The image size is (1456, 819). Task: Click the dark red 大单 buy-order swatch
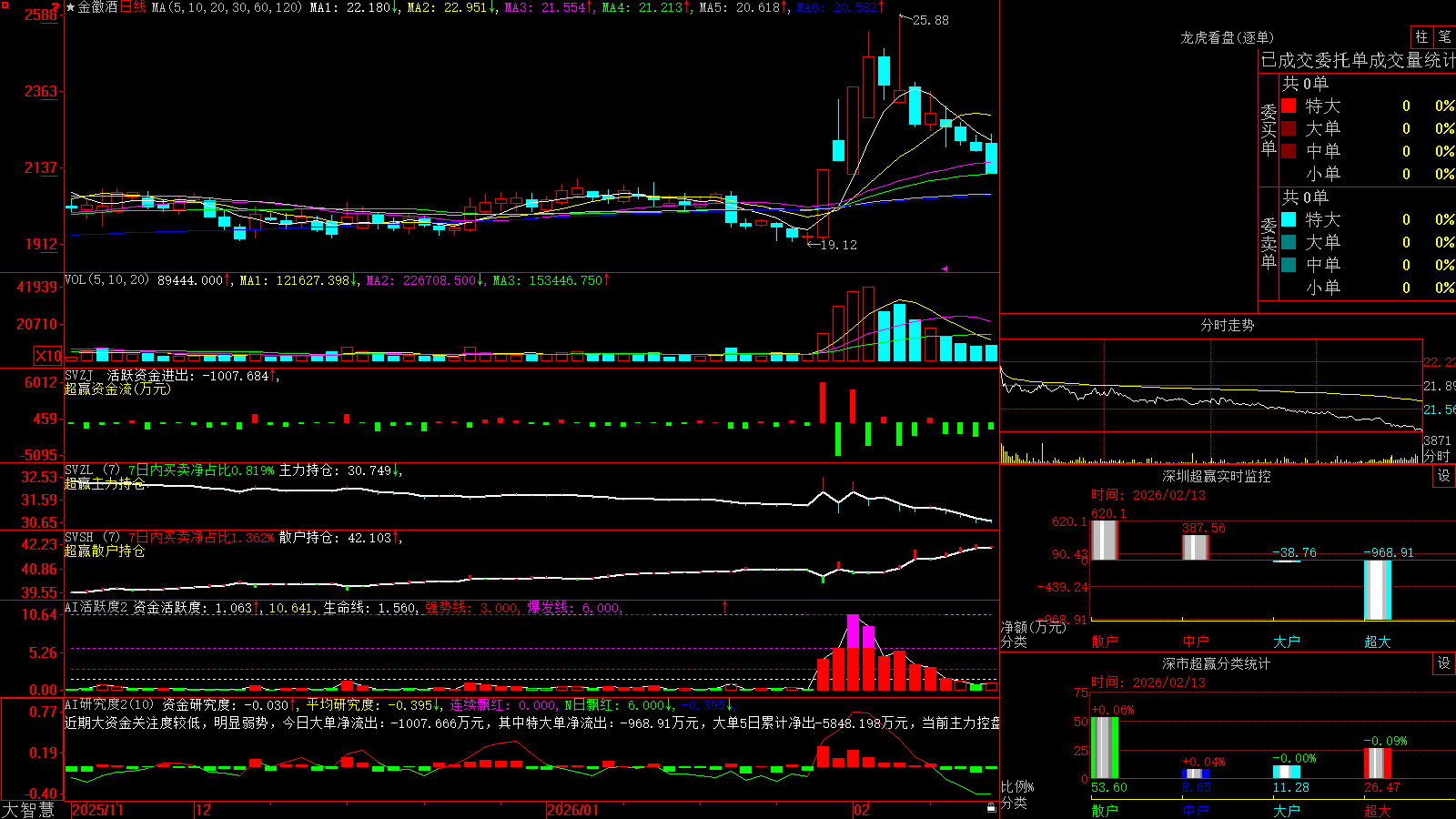[1289, 128]
